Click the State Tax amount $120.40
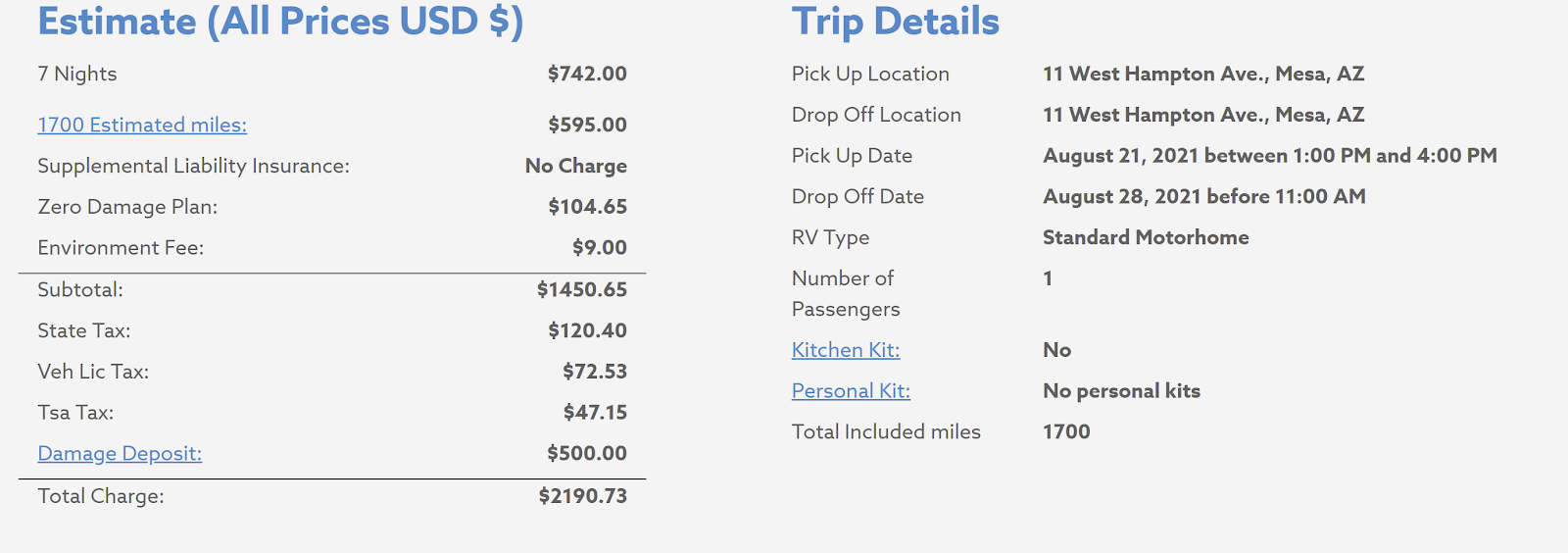 587,330
